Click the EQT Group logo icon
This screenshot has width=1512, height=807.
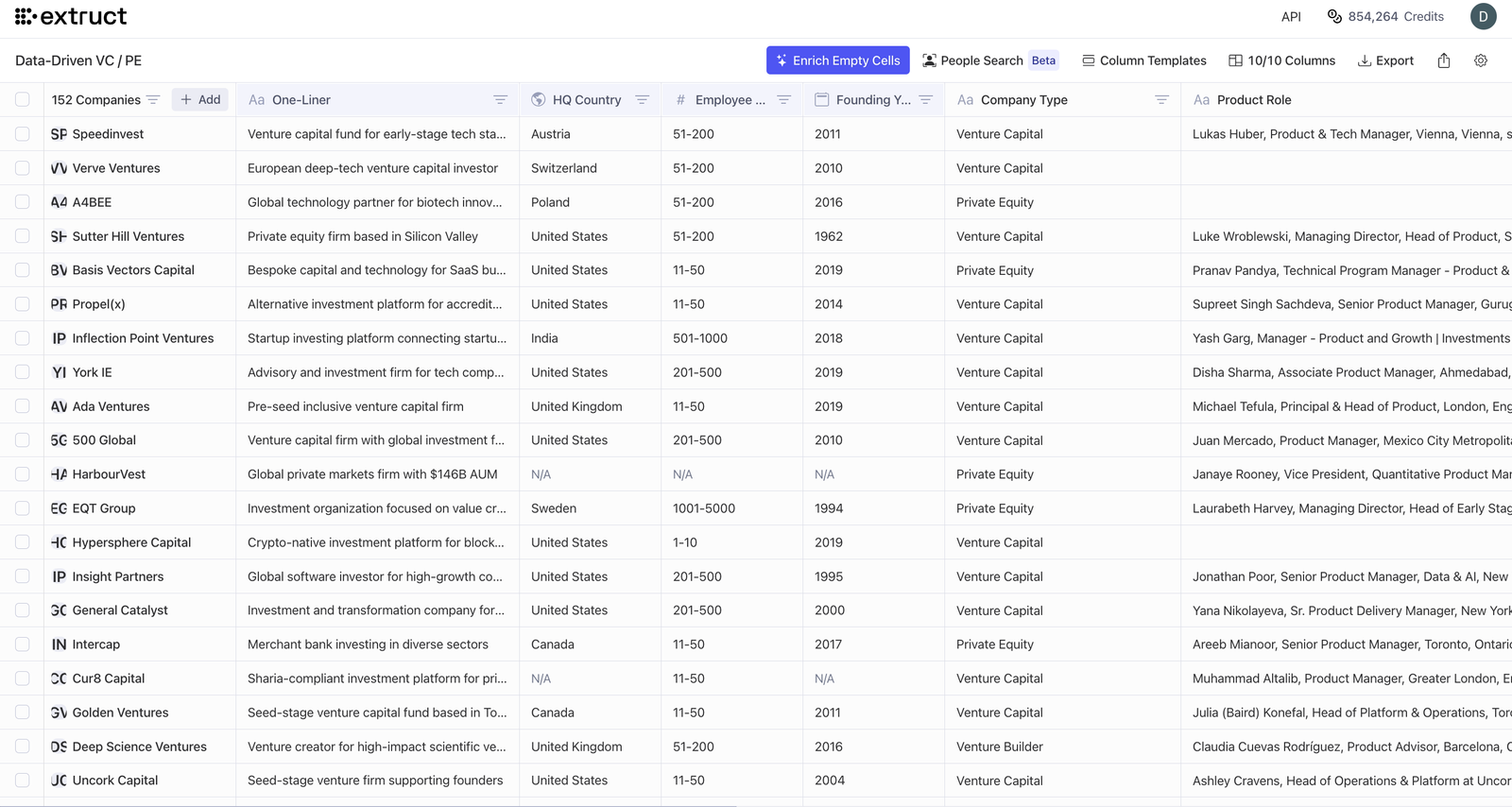59,508
